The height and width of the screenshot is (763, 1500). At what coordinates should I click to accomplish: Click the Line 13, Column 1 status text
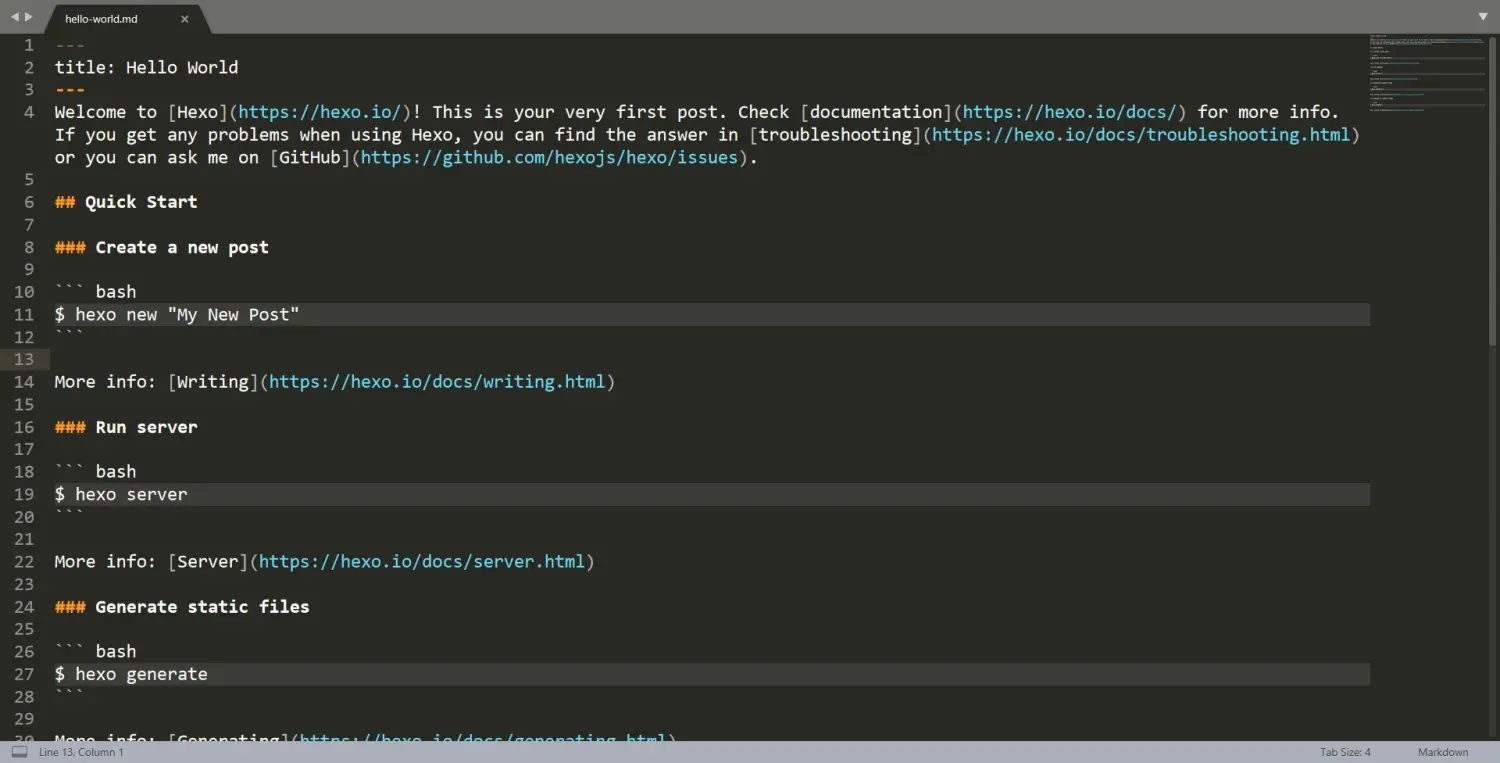[81, 752]
